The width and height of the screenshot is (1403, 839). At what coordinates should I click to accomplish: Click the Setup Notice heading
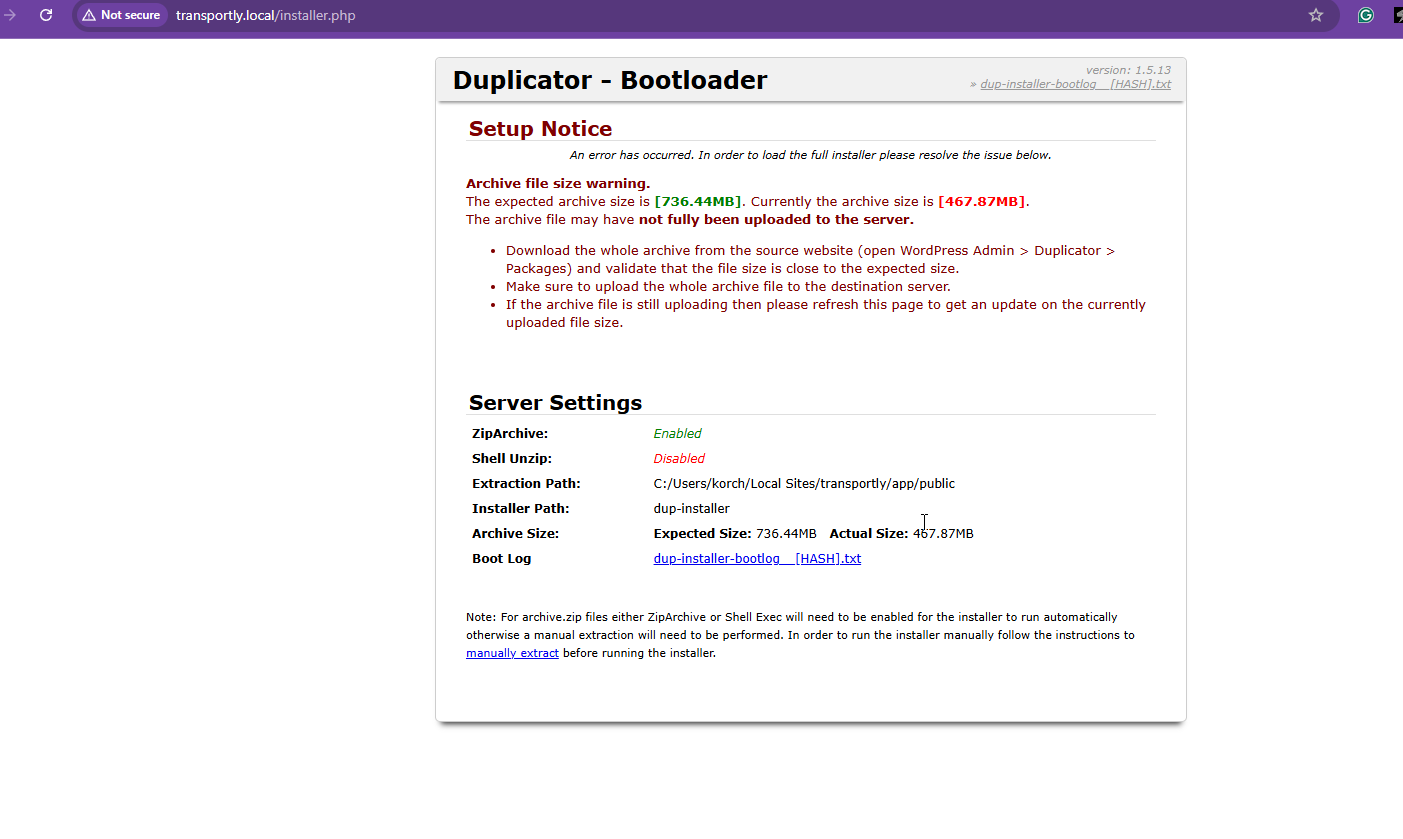[540, 129]
